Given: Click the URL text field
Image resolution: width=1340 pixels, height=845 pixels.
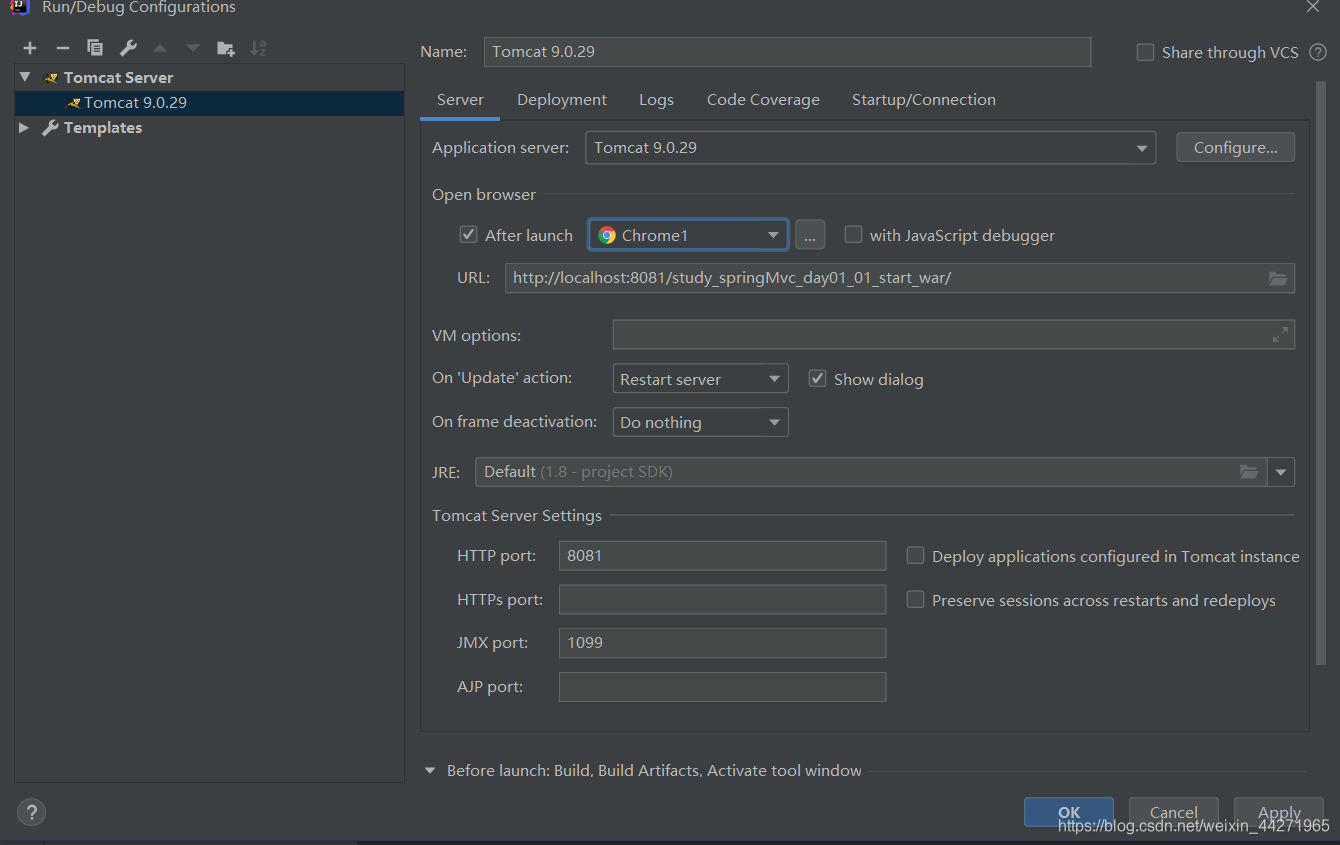Looking at the screenshot, I should (900, 278).
